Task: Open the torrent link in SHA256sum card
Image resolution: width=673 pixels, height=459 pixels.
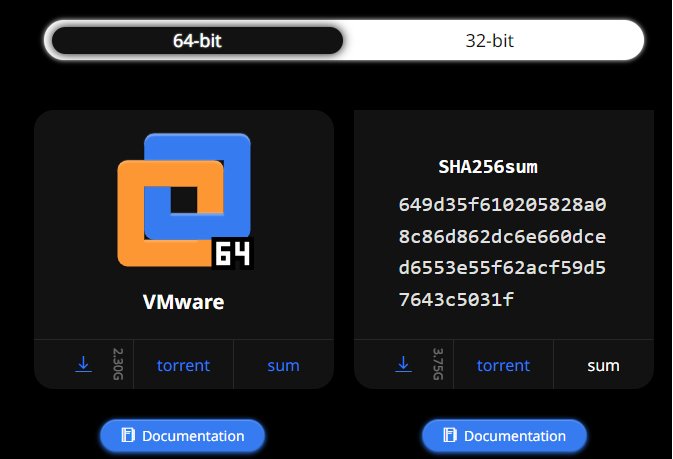Action: point(503,365)
